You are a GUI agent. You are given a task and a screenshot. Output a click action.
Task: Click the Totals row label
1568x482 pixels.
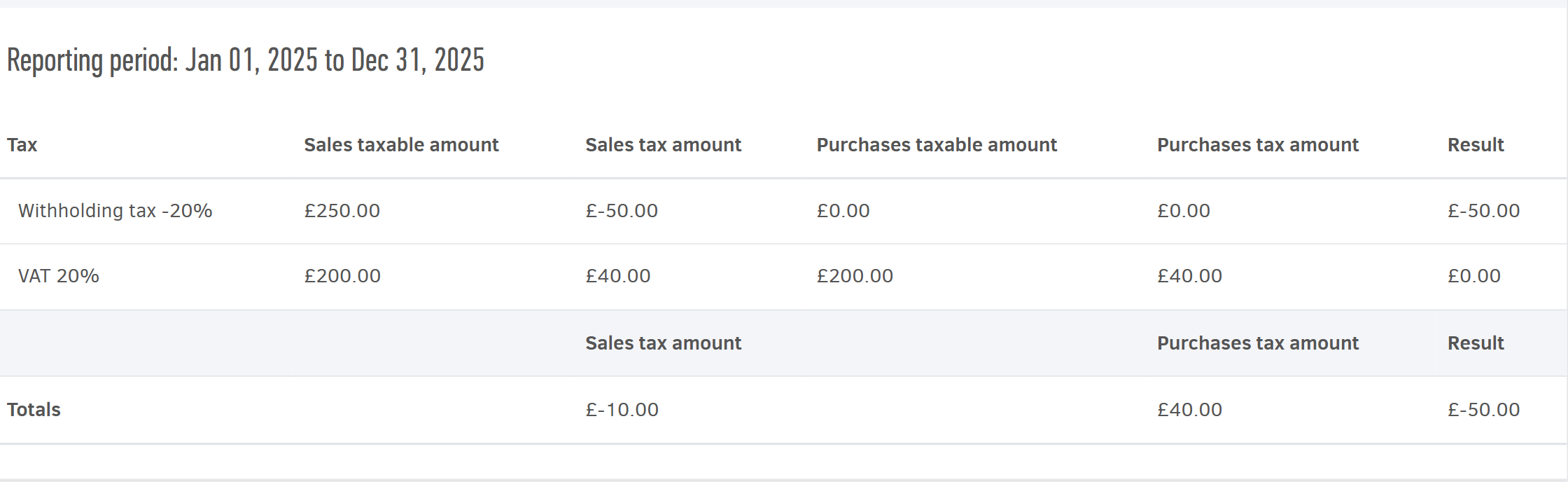pyautogui.click(x=34, y=410)
